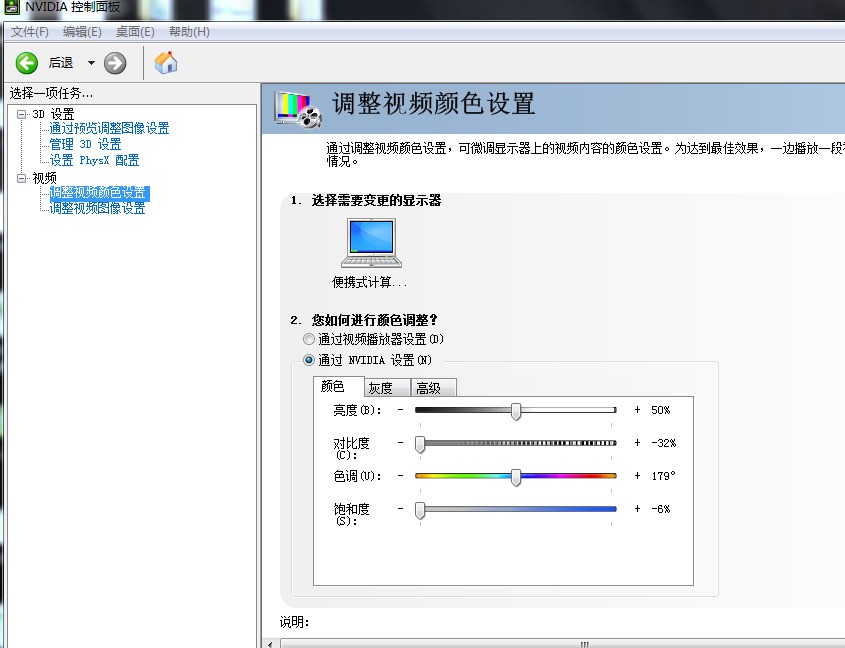Open the 编辑(E) menu
This screenshot has height=648, width=845.
click(x=82, y=32)
